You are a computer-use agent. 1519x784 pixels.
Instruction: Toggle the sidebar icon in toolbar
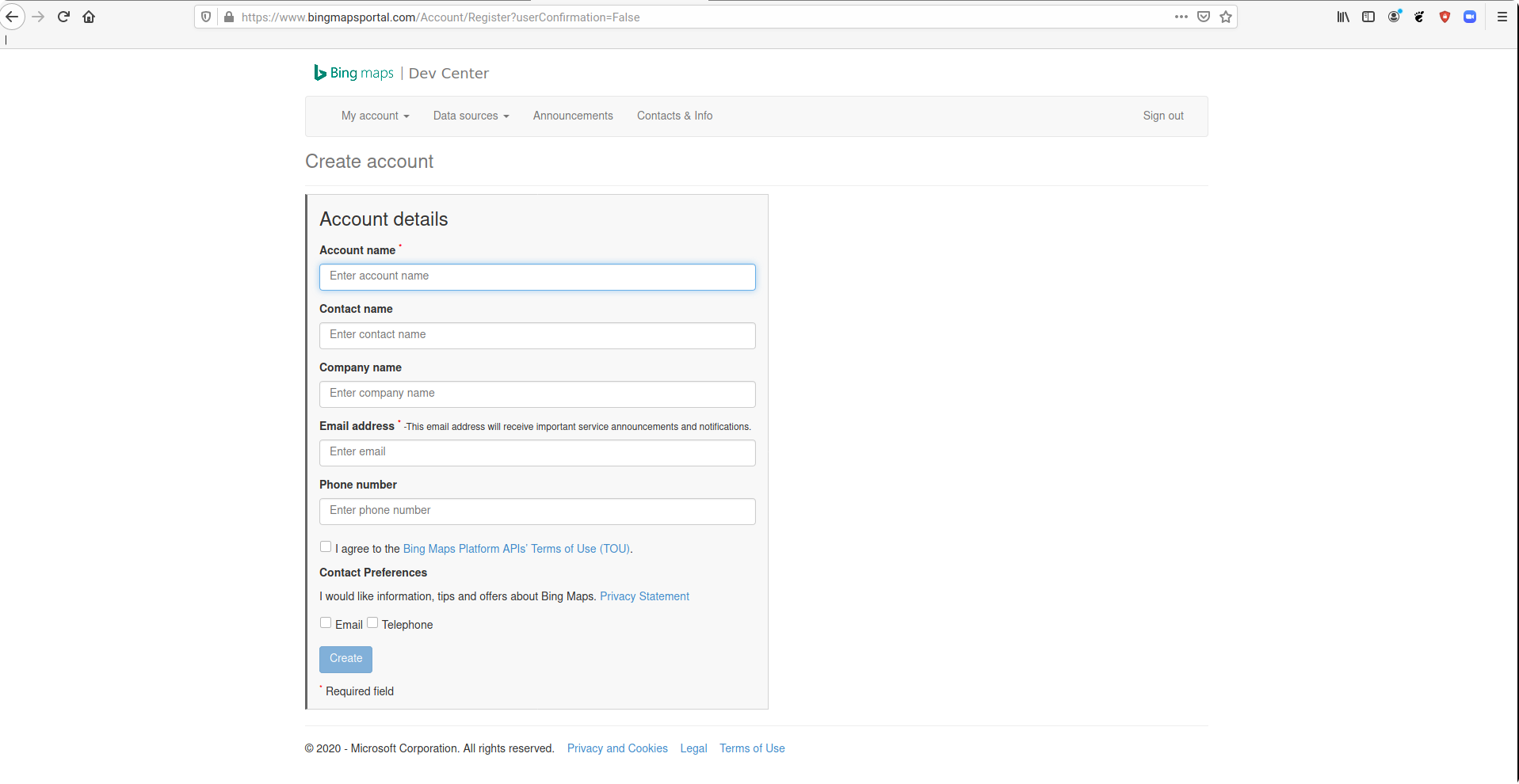(1368, 17)
